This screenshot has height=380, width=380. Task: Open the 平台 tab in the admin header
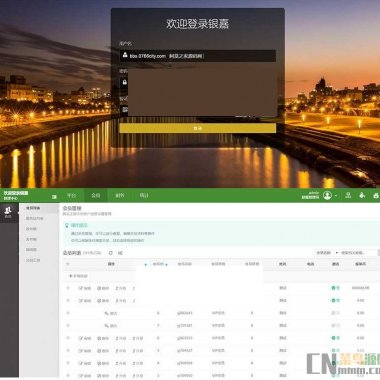(x=71, y=195)
